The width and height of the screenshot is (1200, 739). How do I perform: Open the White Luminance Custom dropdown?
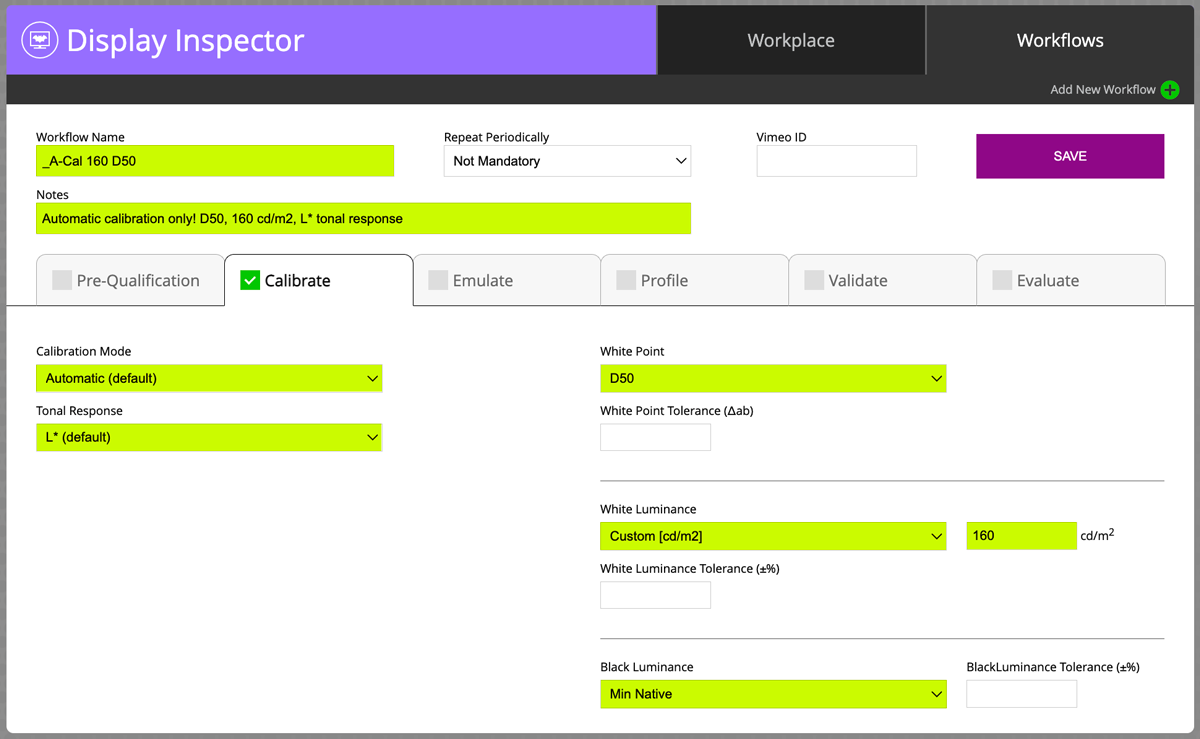[773, 536]
